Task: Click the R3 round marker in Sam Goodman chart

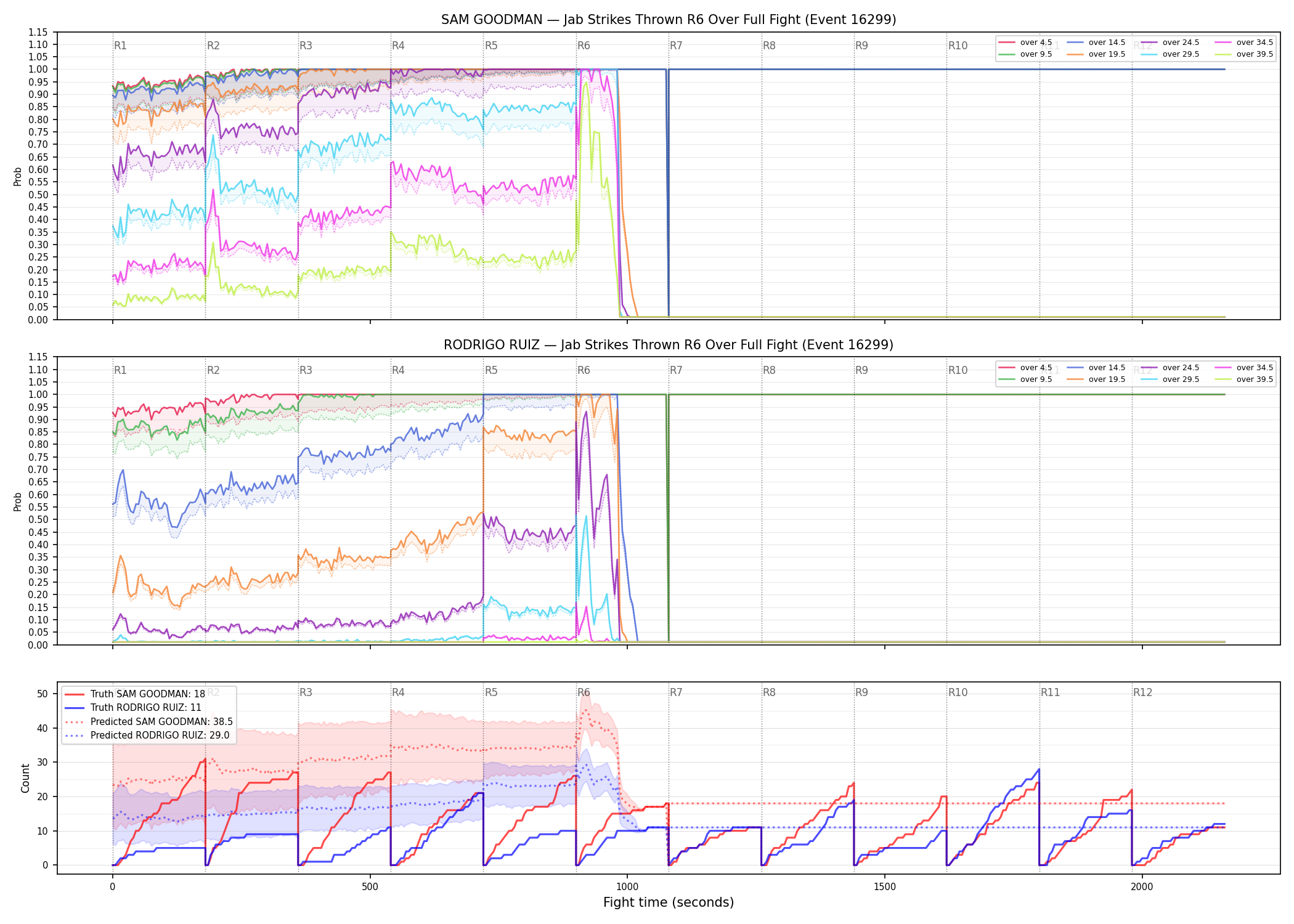Action: point(306,46)
